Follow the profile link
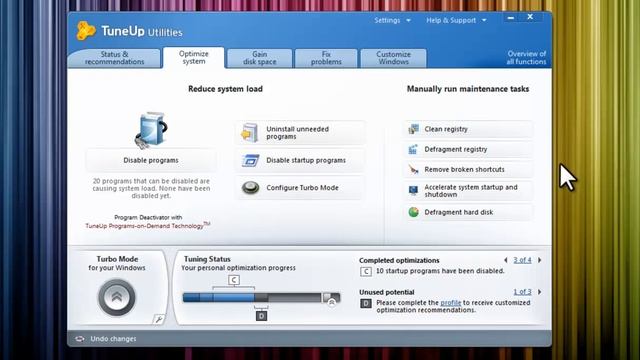 (x=451, y=303)
